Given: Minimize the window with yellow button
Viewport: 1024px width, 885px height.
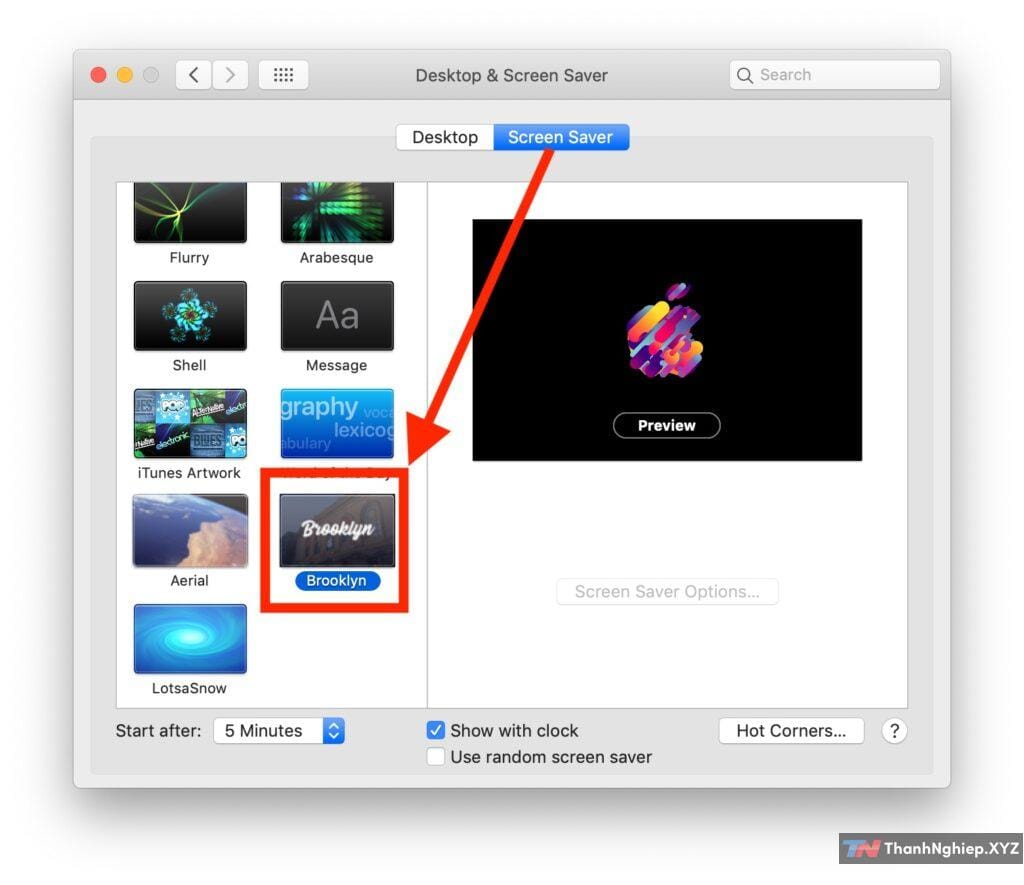Looking at the screenshot, I should tap(125, 75).
